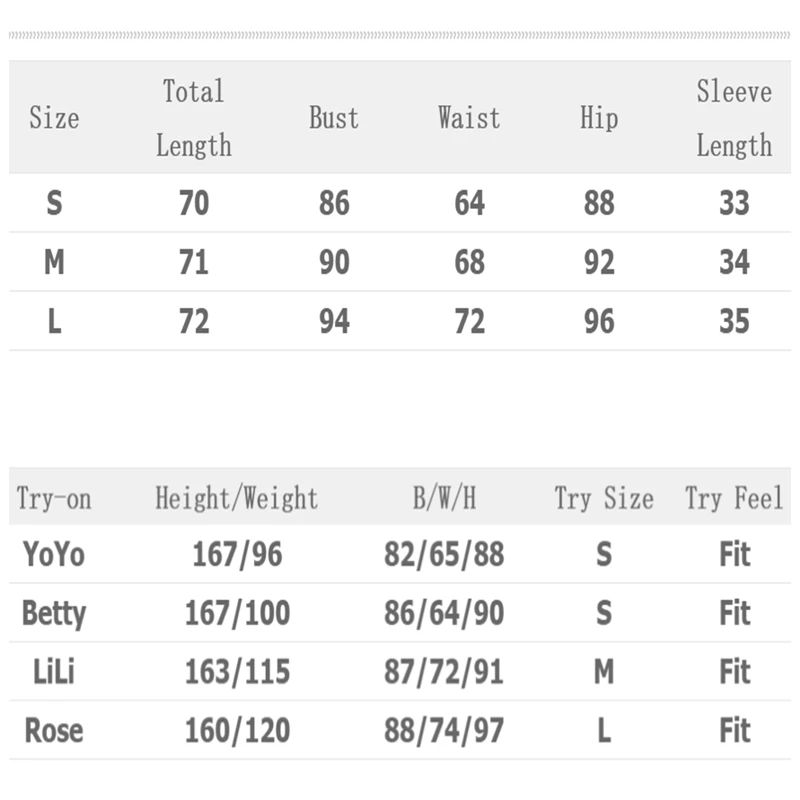Screen dimensions: 800x800
Task: Click the Try Feel column header
Action: (734, 498)
